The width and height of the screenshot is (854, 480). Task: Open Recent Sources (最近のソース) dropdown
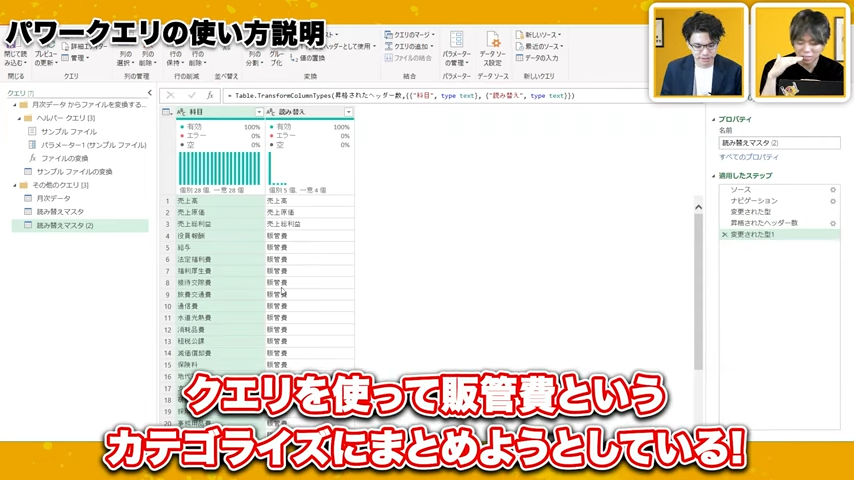pos(539,47)
